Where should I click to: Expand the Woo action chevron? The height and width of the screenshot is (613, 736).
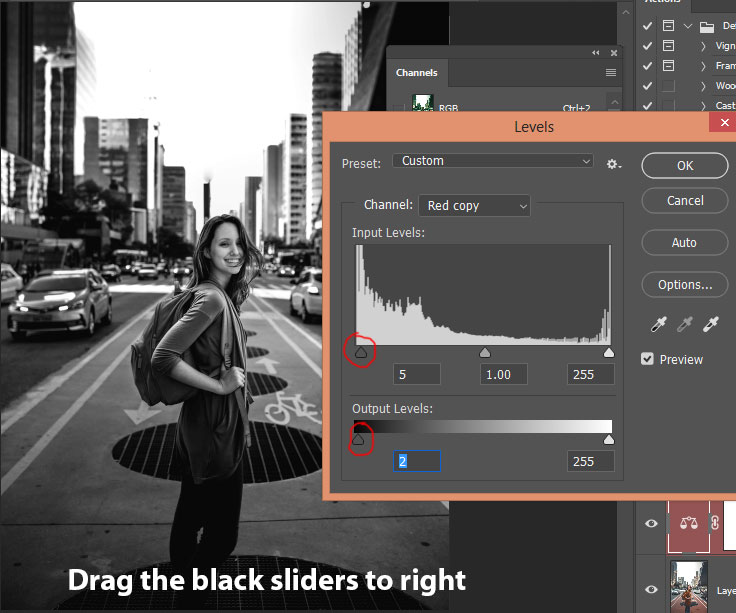click(x=703, y=86)
